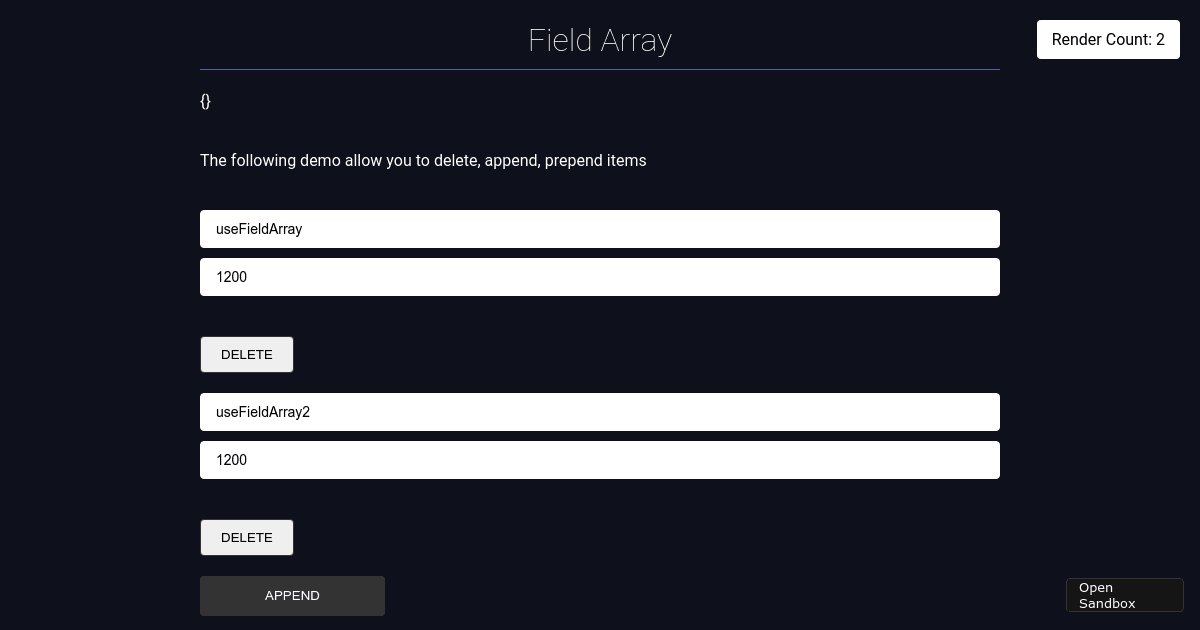Image resolution: width=1200 pixels, height=630 pixels.
Task: Click the render counter in the top-right
Action: 1108,40
